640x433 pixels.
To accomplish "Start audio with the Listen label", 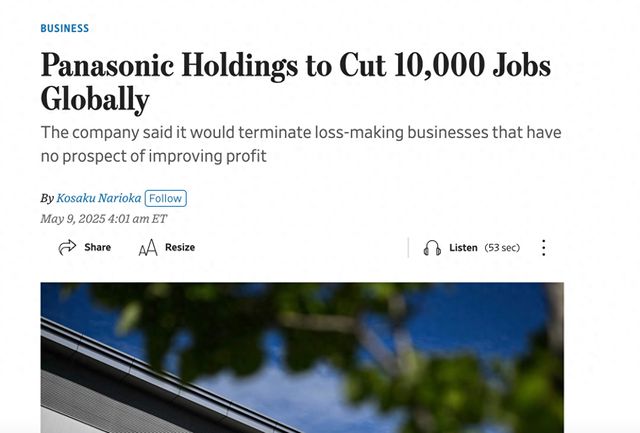I will click(463, 248).
